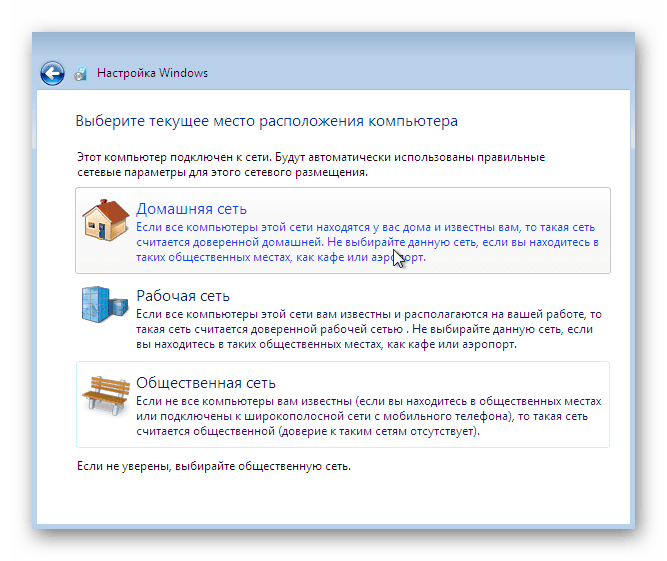Click the heading 'Выберите текущее место расположения компьютера'
This screenshot has width=667, height=561.
tap(267, 121)
